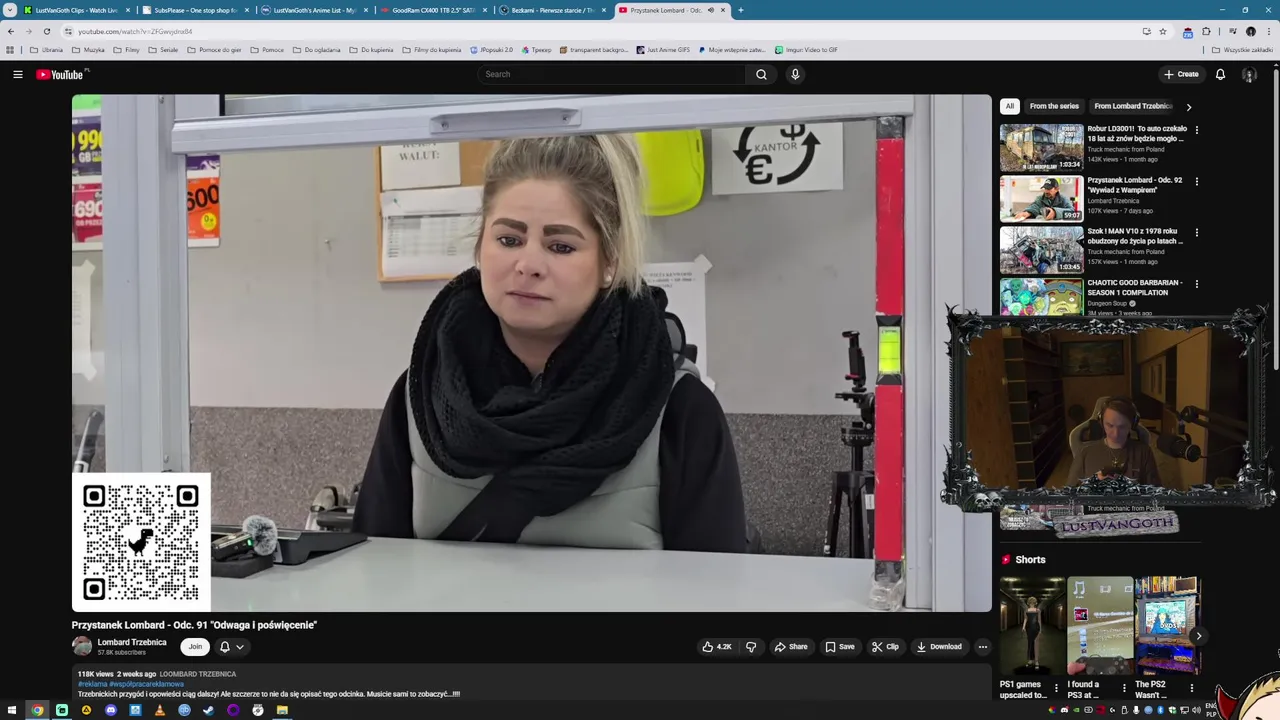Open options for 'I found a PS3' short

[1124, 688]
